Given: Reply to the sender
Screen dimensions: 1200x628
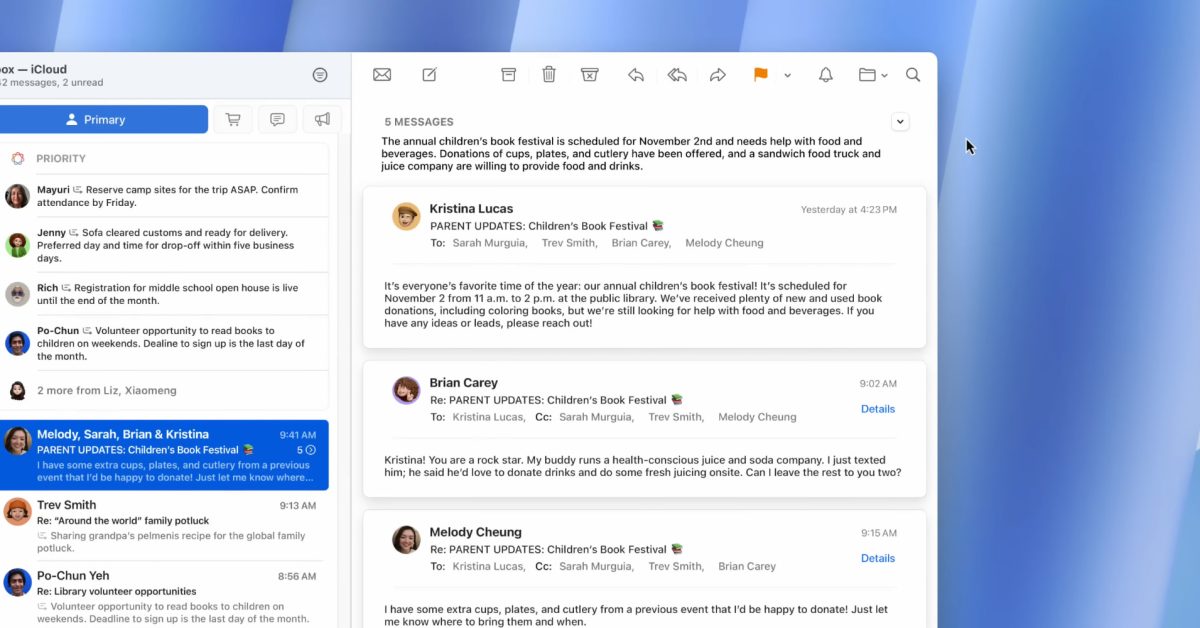Looking at the screenshot, I should click(x=635, y=75).
